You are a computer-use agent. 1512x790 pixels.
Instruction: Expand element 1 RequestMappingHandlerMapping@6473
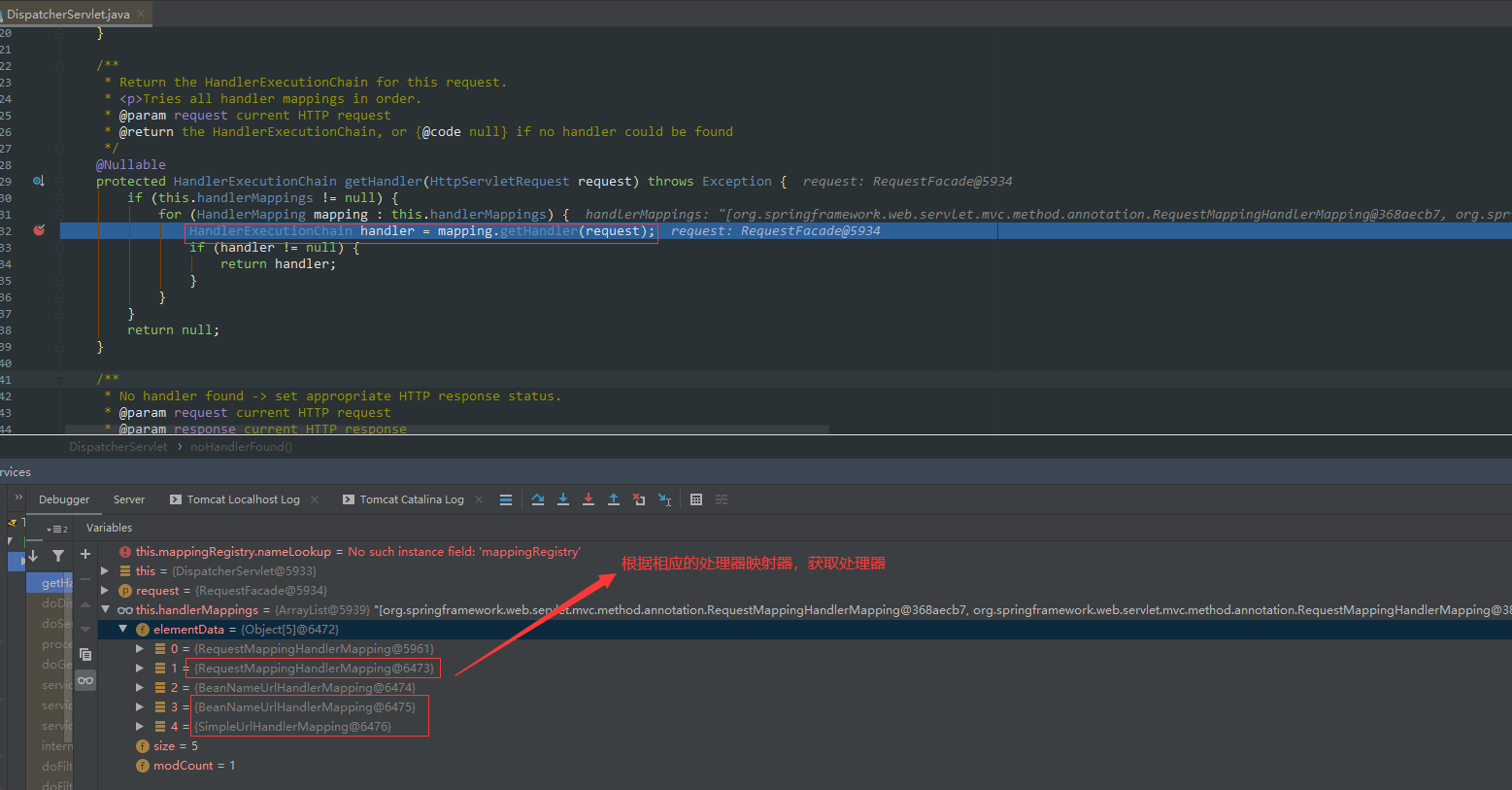click(140, 669)
